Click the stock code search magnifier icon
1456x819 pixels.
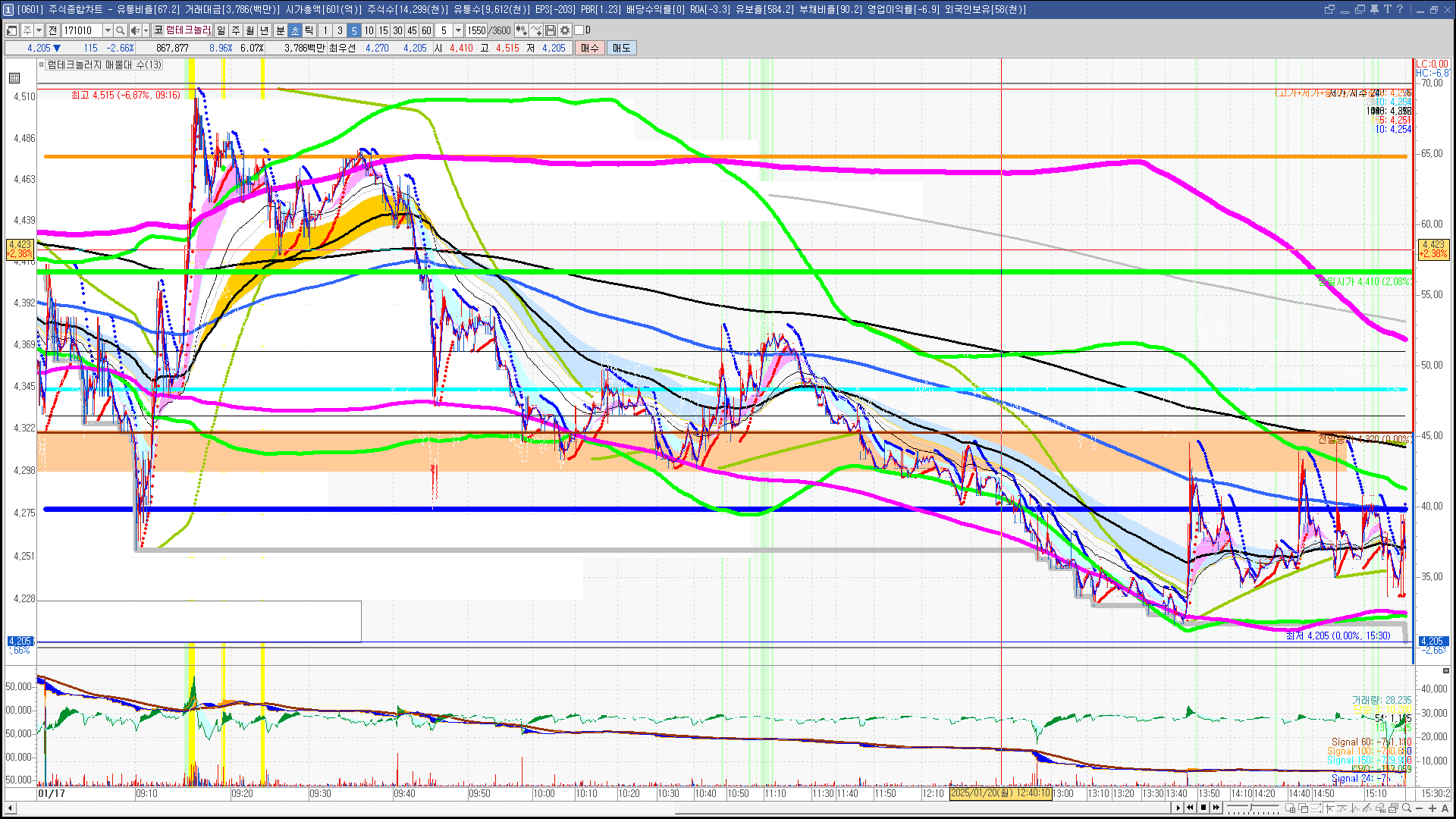[x=120, y=30]
